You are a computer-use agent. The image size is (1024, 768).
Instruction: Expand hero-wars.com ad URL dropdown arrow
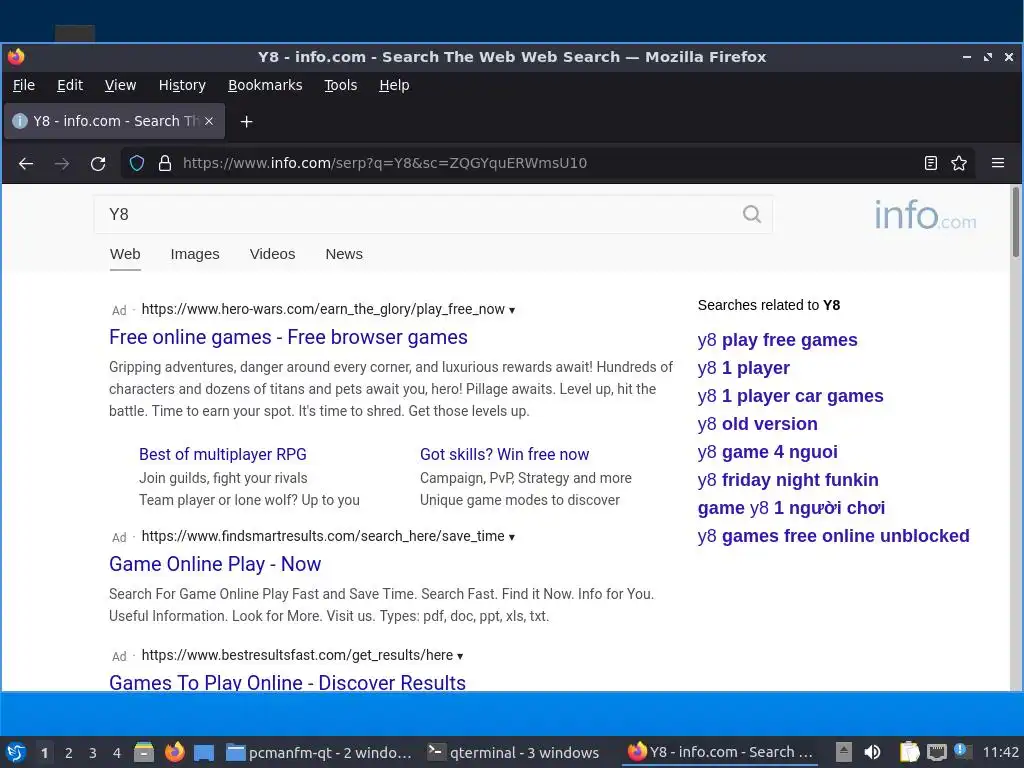pyautogui.click(x=512, y=310)
